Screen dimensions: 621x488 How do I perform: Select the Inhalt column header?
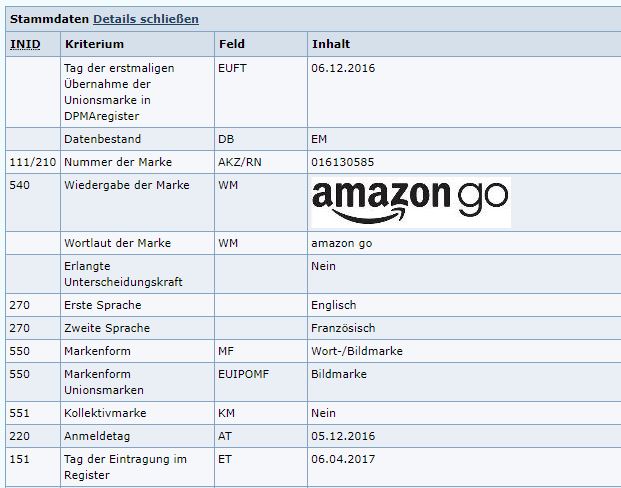331,44
